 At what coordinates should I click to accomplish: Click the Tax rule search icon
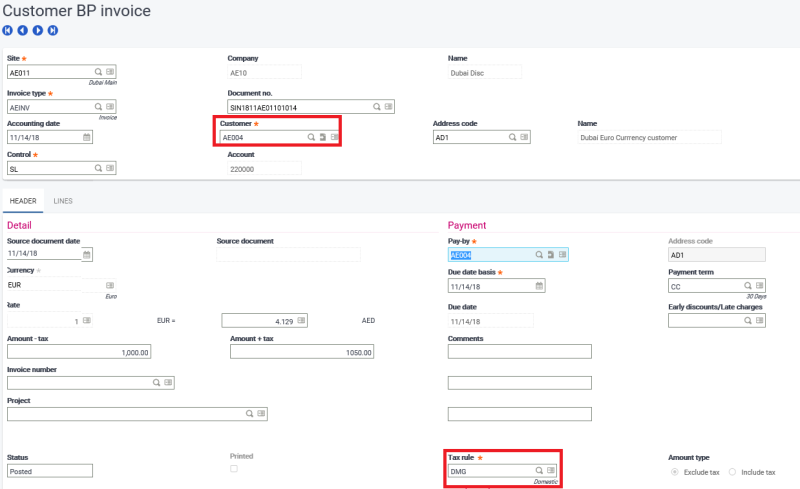539,470
